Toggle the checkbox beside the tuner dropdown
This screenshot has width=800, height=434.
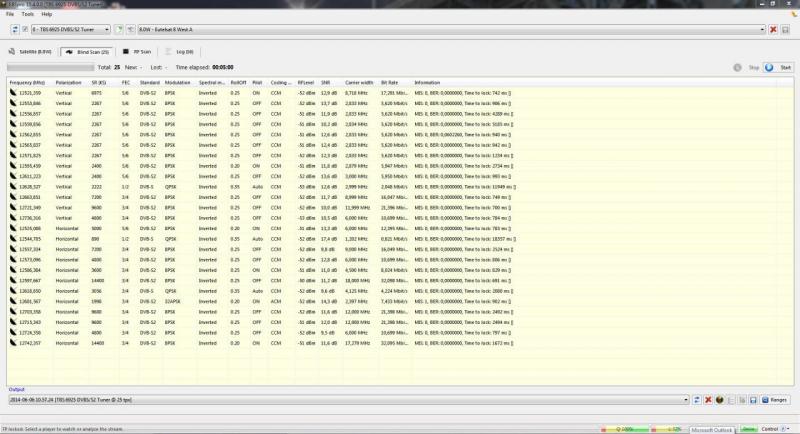24,30
